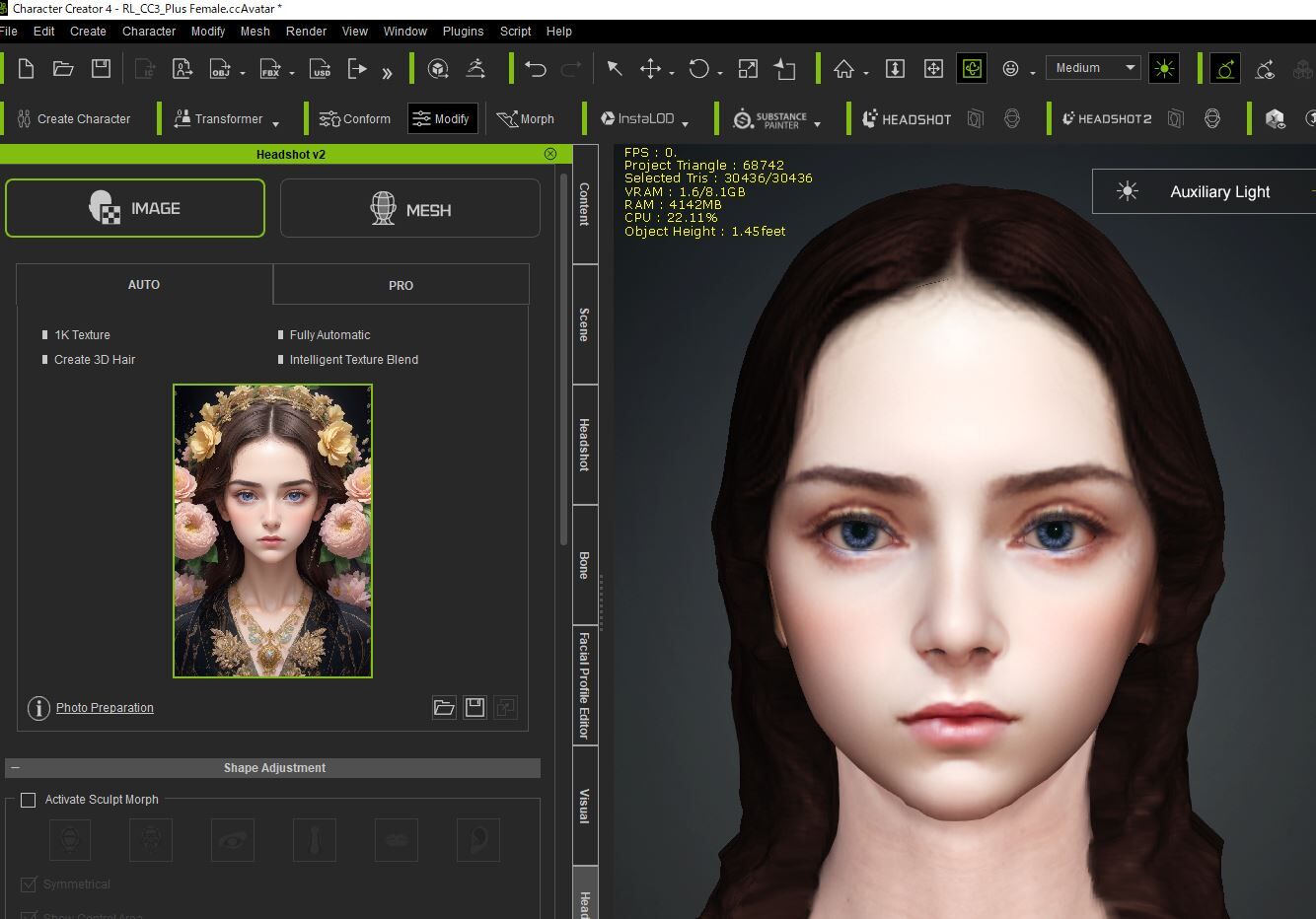Image resolution: width=1316 pixels, height=919 pixels.
Task: Toggle the green highlighted icon right of the sun button
Action: click(x=1225, y=68)
